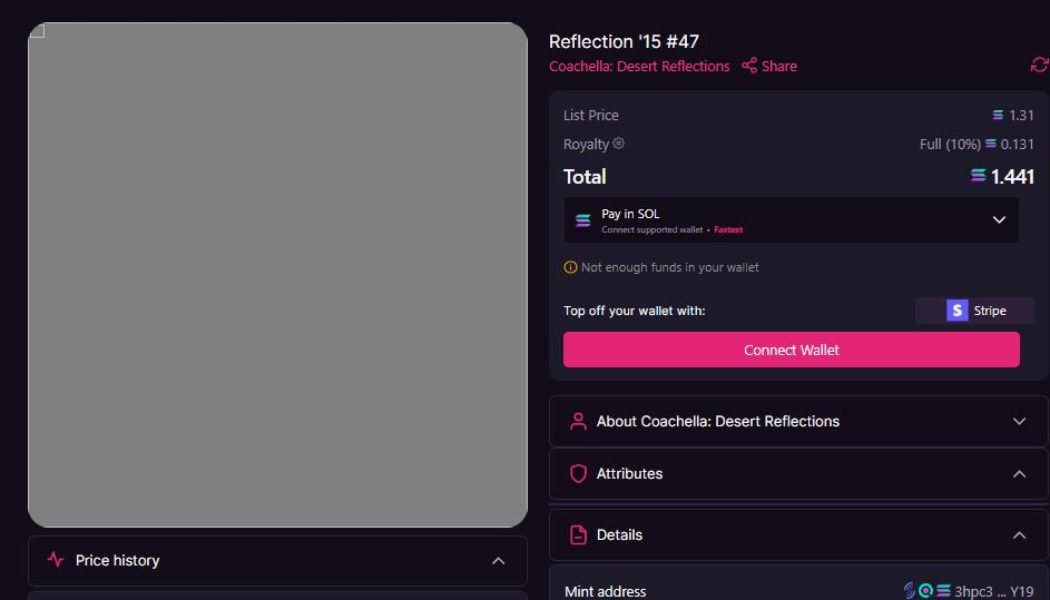Open the teal explorer icon by mint address
Image resolution: width=1050 pixels, height=600 pixels.
click(926, 591)
